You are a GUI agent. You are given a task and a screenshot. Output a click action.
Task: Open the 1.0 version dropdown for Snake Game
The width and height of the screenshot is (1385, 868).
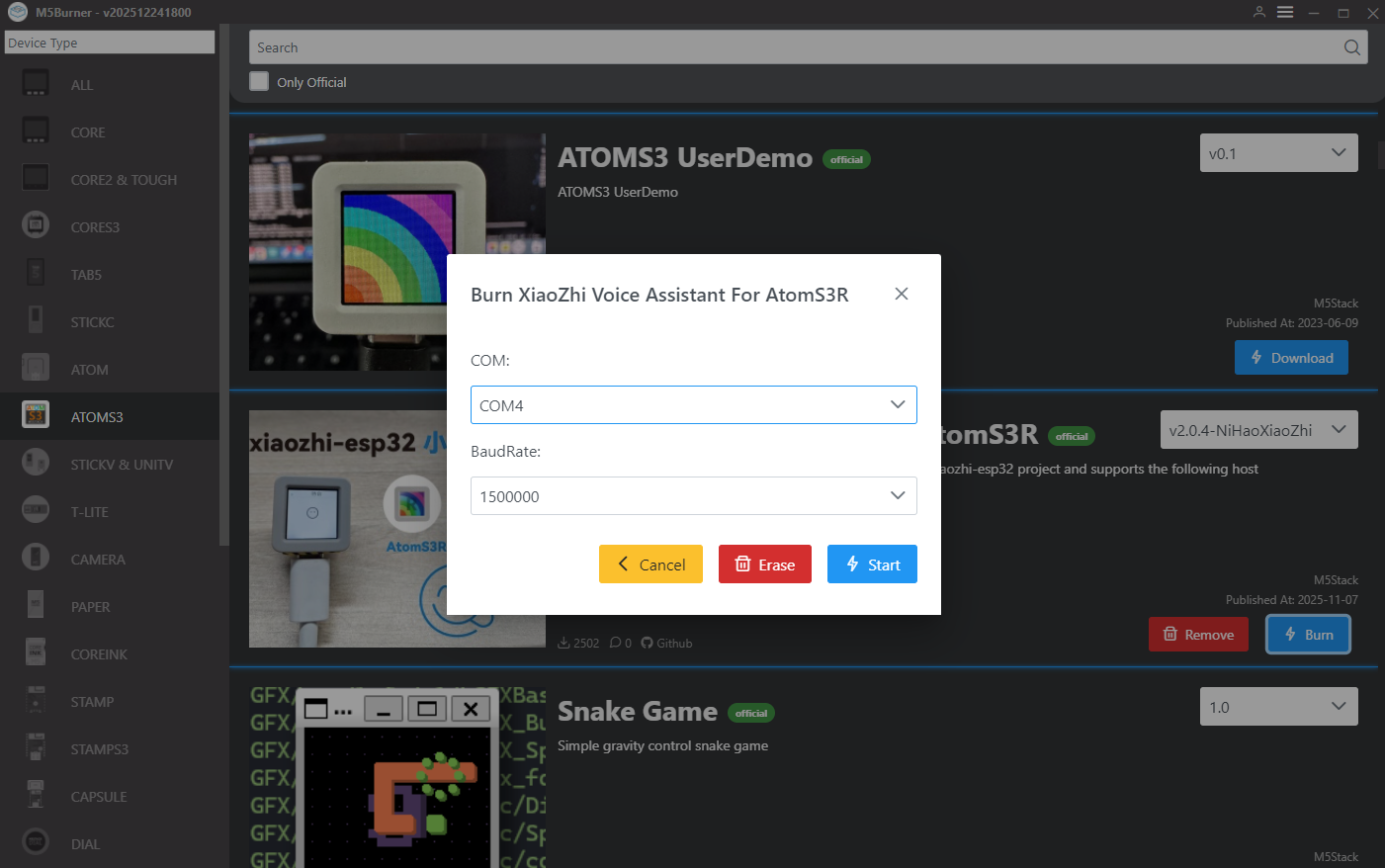point(1278,707)
